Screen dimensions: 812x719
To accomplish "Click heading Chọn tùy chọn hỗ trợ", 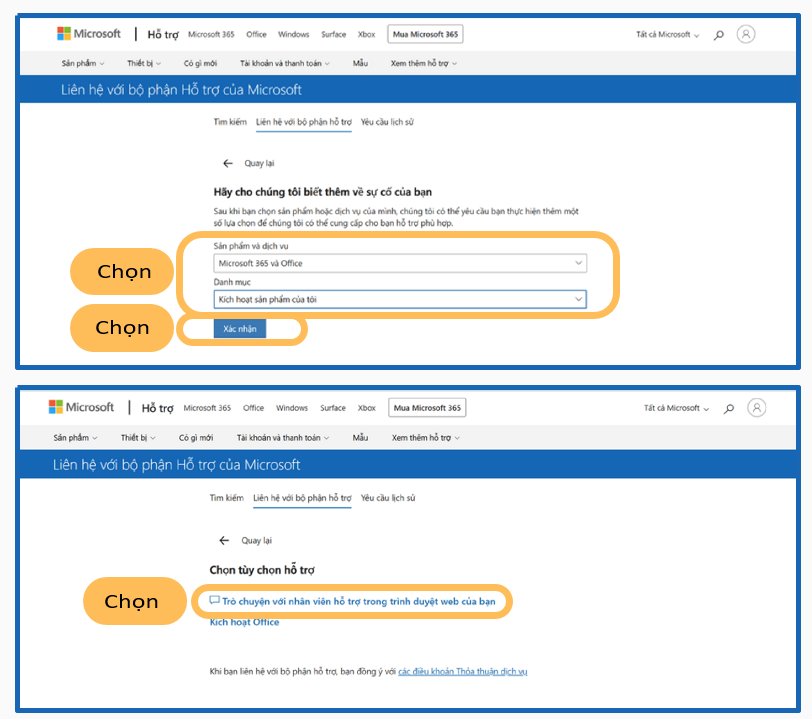I will [x=262, y=570].
